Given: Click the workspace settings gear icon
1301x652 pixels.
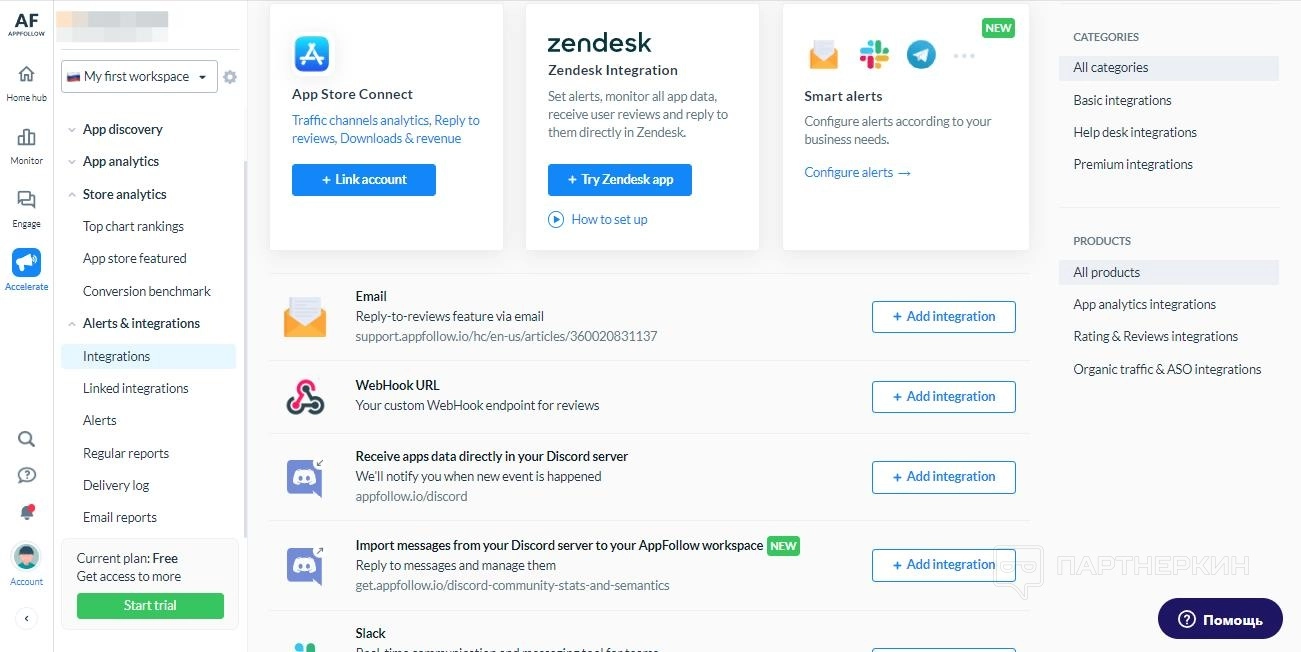Looking at the screenshot, I should 230,77.
